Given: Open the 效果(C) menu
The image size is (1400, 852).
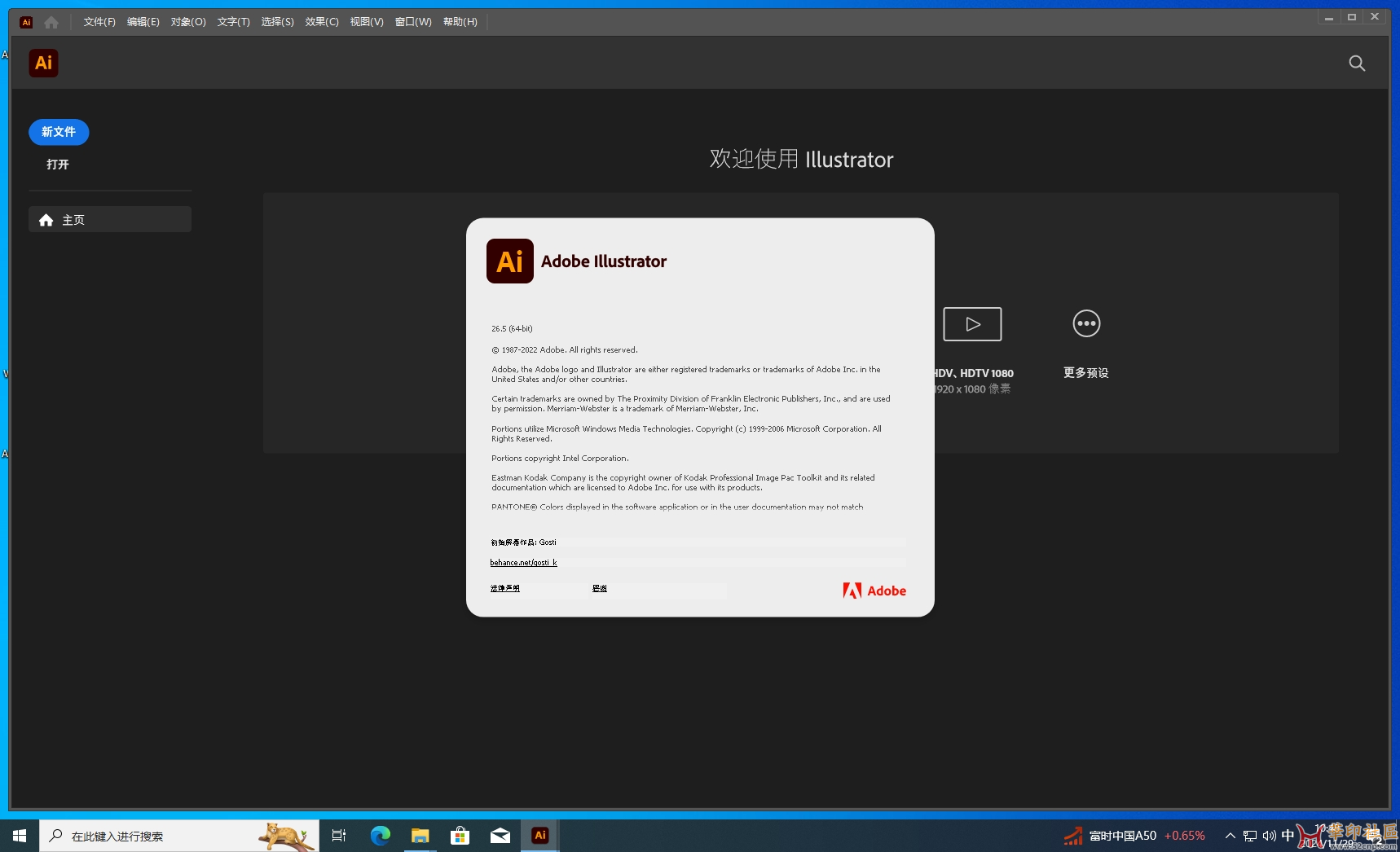Looking at the screenshot, I should (x=322, y=22).
